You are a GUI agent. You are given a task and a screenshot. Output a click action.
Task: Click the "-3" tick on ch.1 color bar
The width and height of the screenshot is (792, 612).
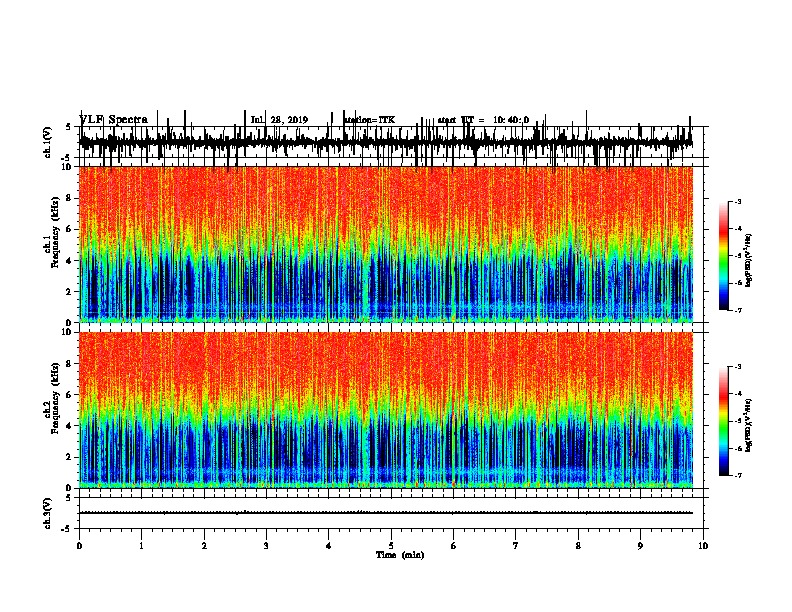[737, 201]
